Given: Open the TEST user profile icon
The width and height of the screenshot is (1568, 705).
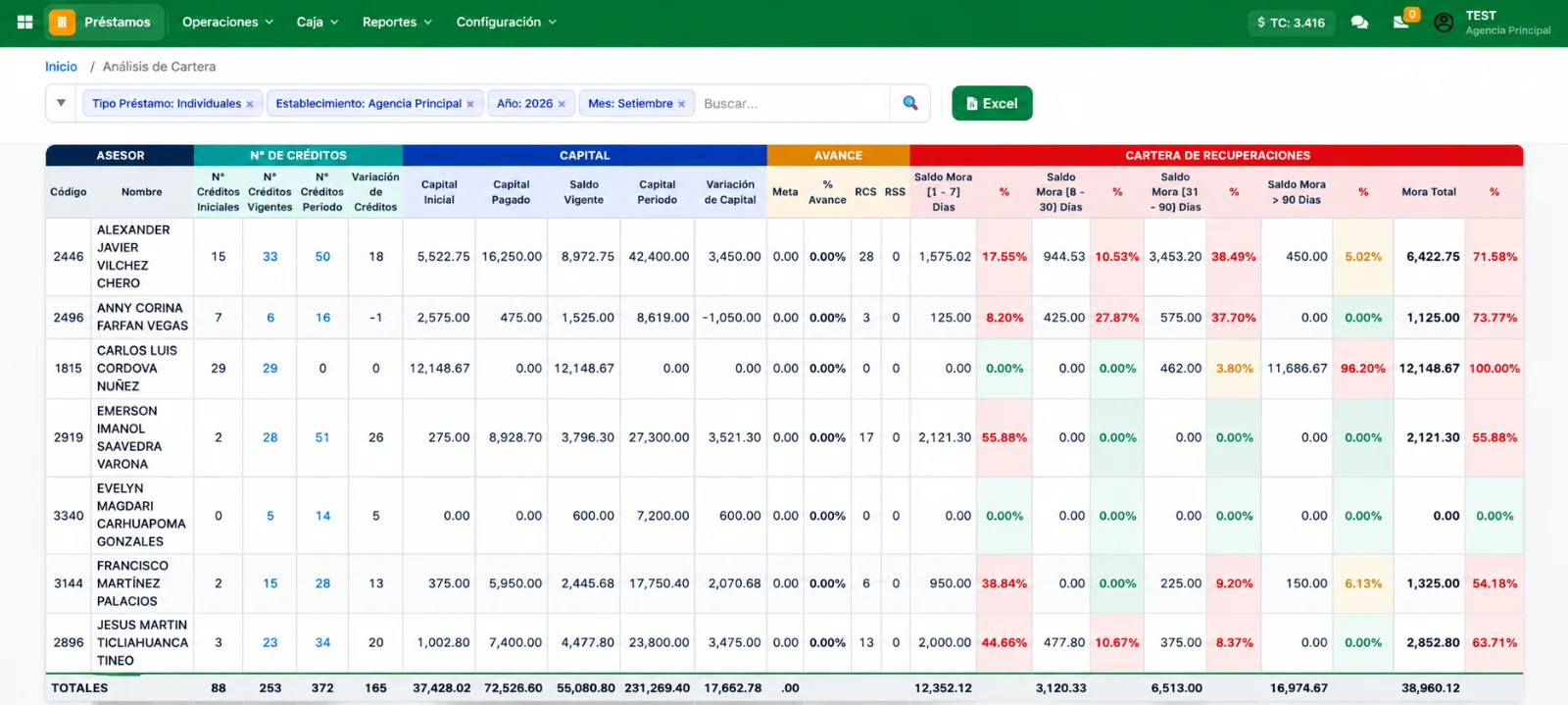Looking at the screenshot, I should (x=1444, y=23).
